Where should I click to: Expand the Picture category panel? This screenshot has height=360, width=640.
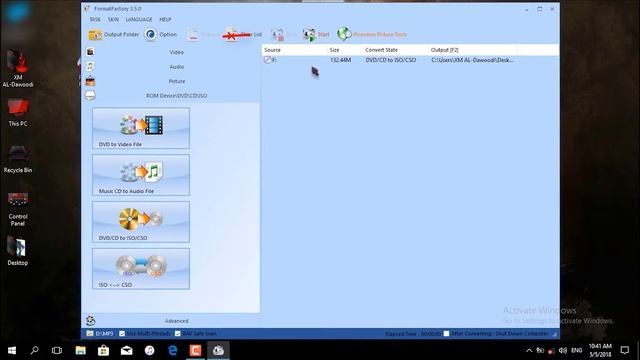pos(176,81)
